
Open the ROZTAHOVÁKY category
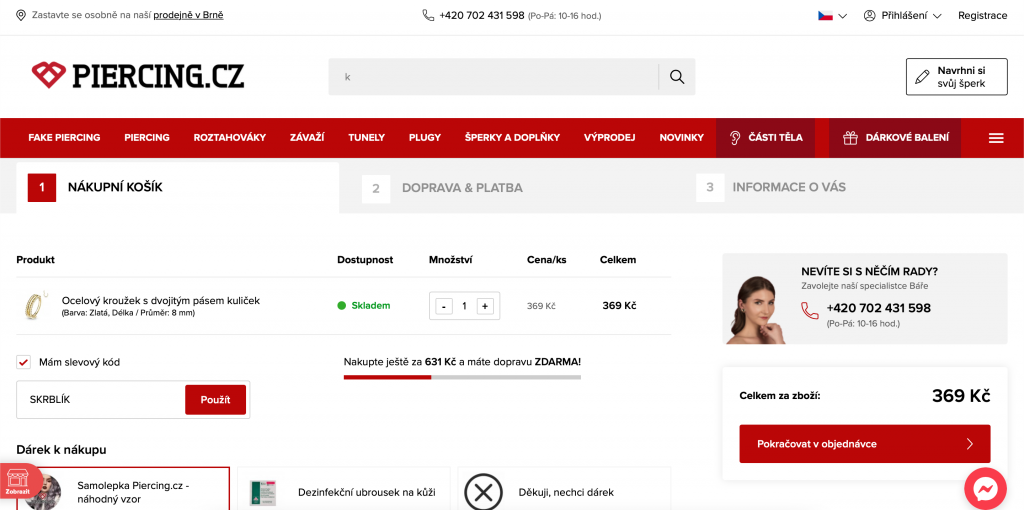point(230,138)
